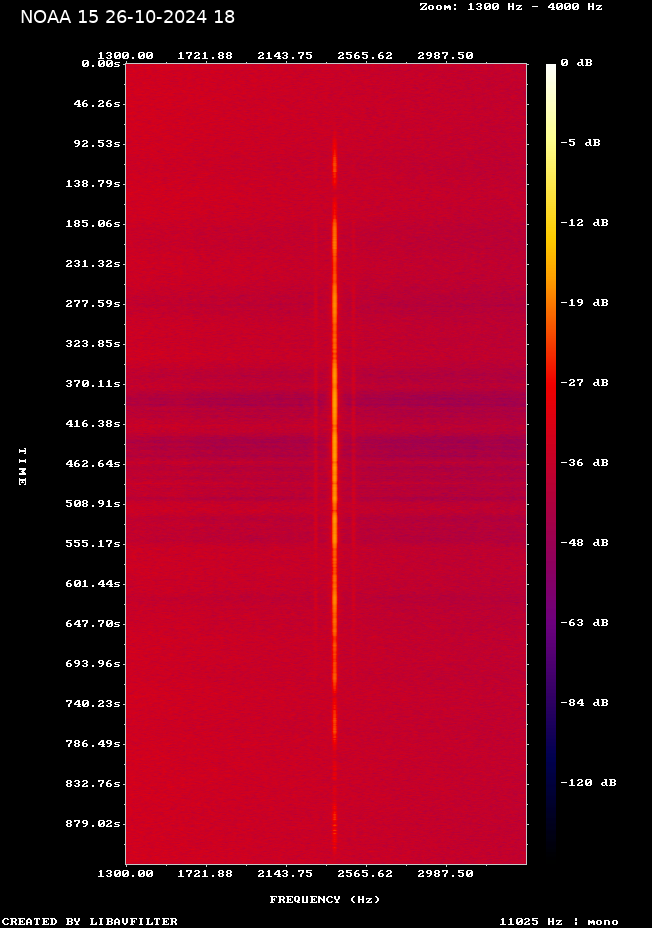Screen dimensions: 652x928
Task: Click the 879.02s time axis marker
Action: coord(95,823)
